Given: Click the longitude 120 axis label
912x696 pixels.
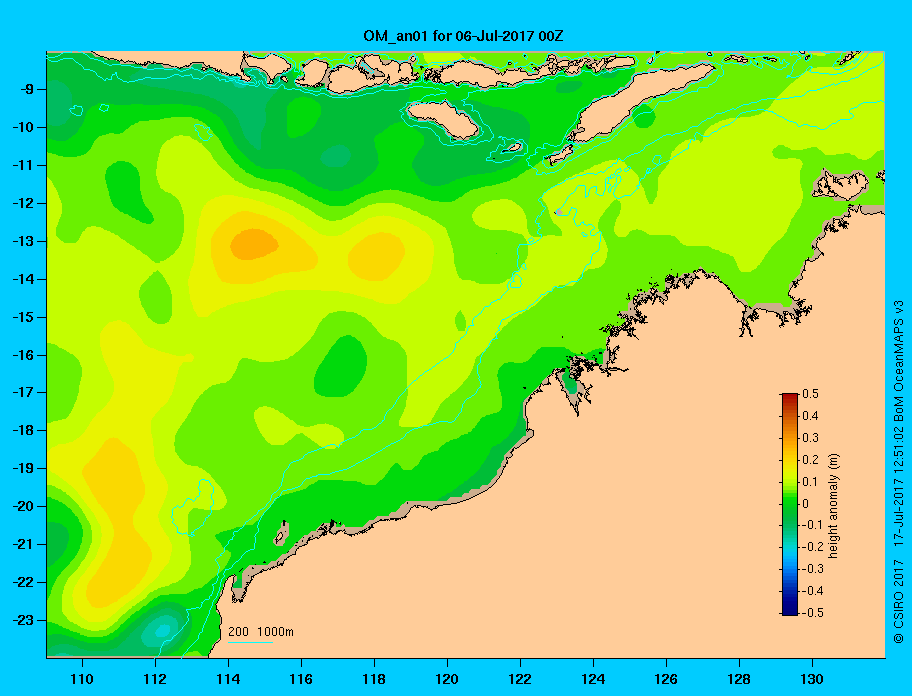Looking at the screenshot, I should coord(447,679).
